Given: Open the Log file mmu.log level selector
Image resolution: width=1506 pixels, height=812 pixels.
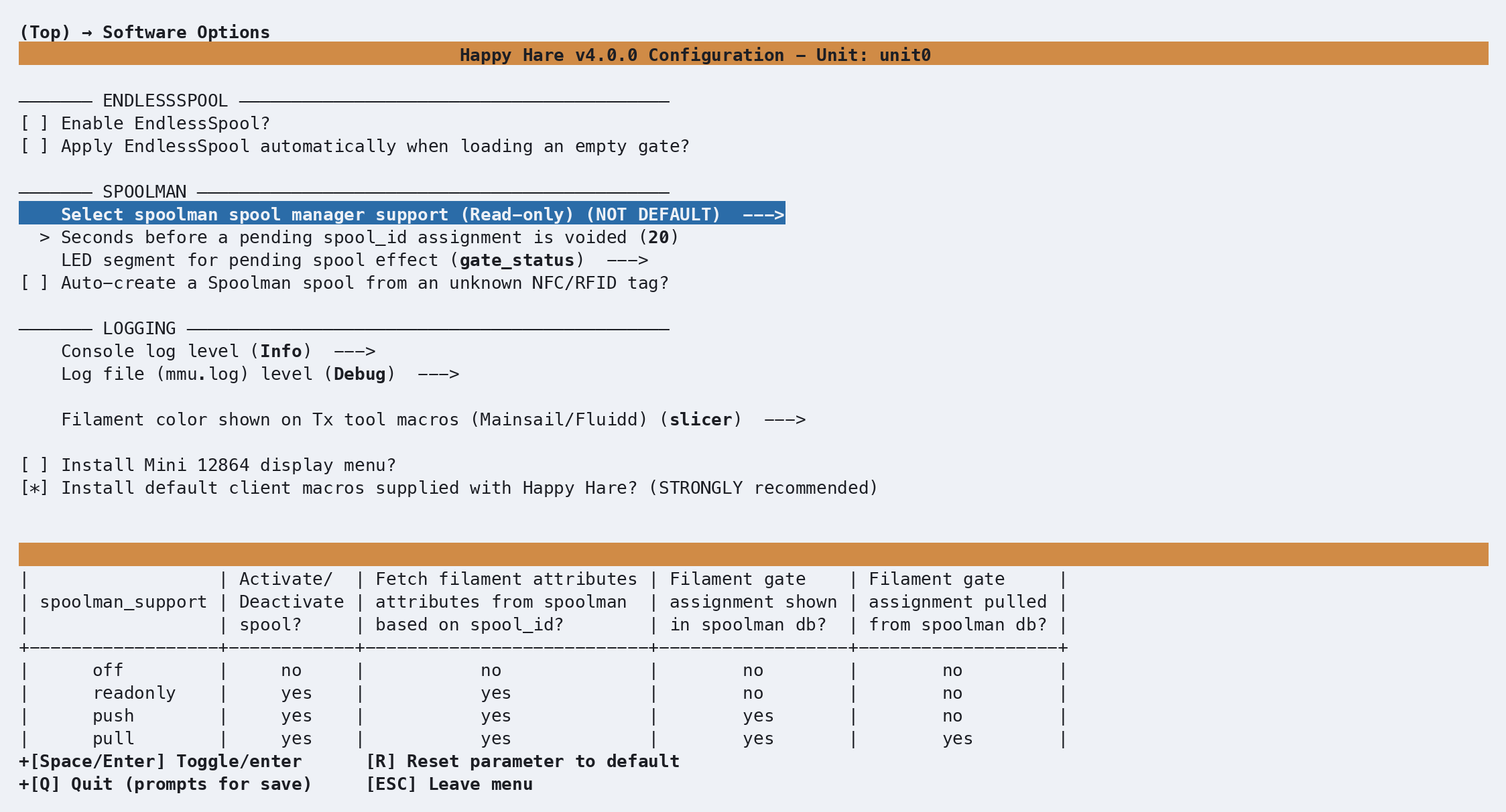Looking at the screenshot, I should 260,374.
